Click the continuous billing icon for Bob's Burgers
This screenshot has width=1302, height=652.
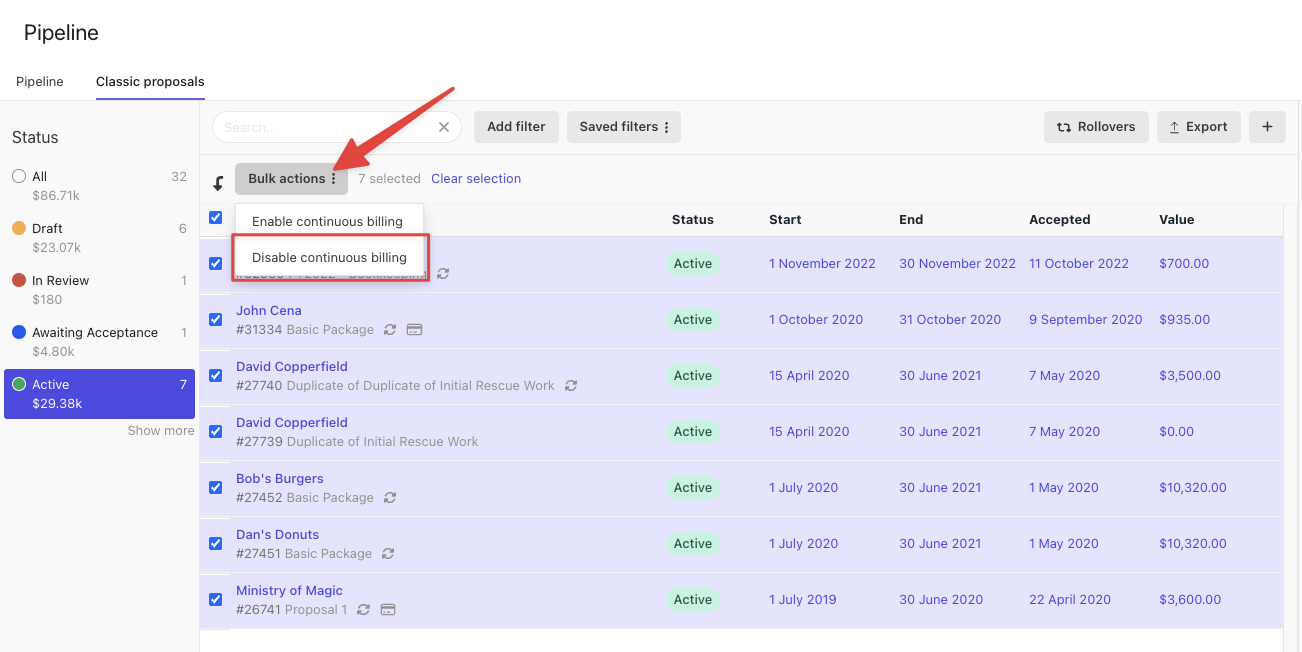[390, 498]
